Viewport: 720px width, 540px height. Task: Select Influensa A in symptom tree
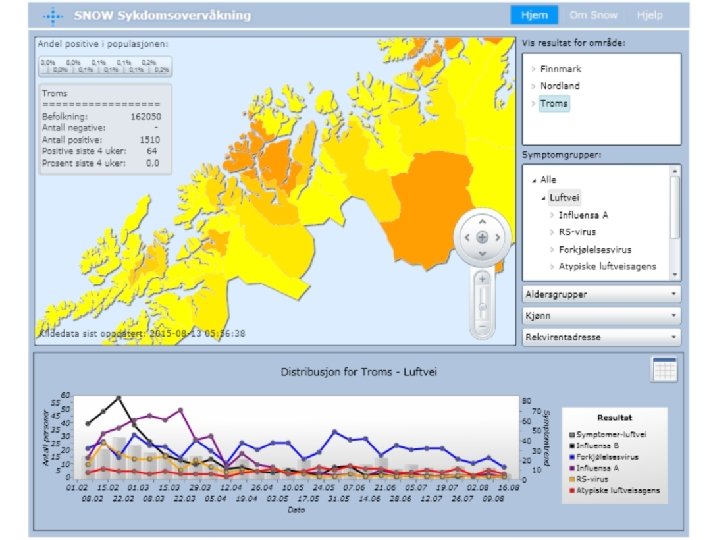point(583,215)
